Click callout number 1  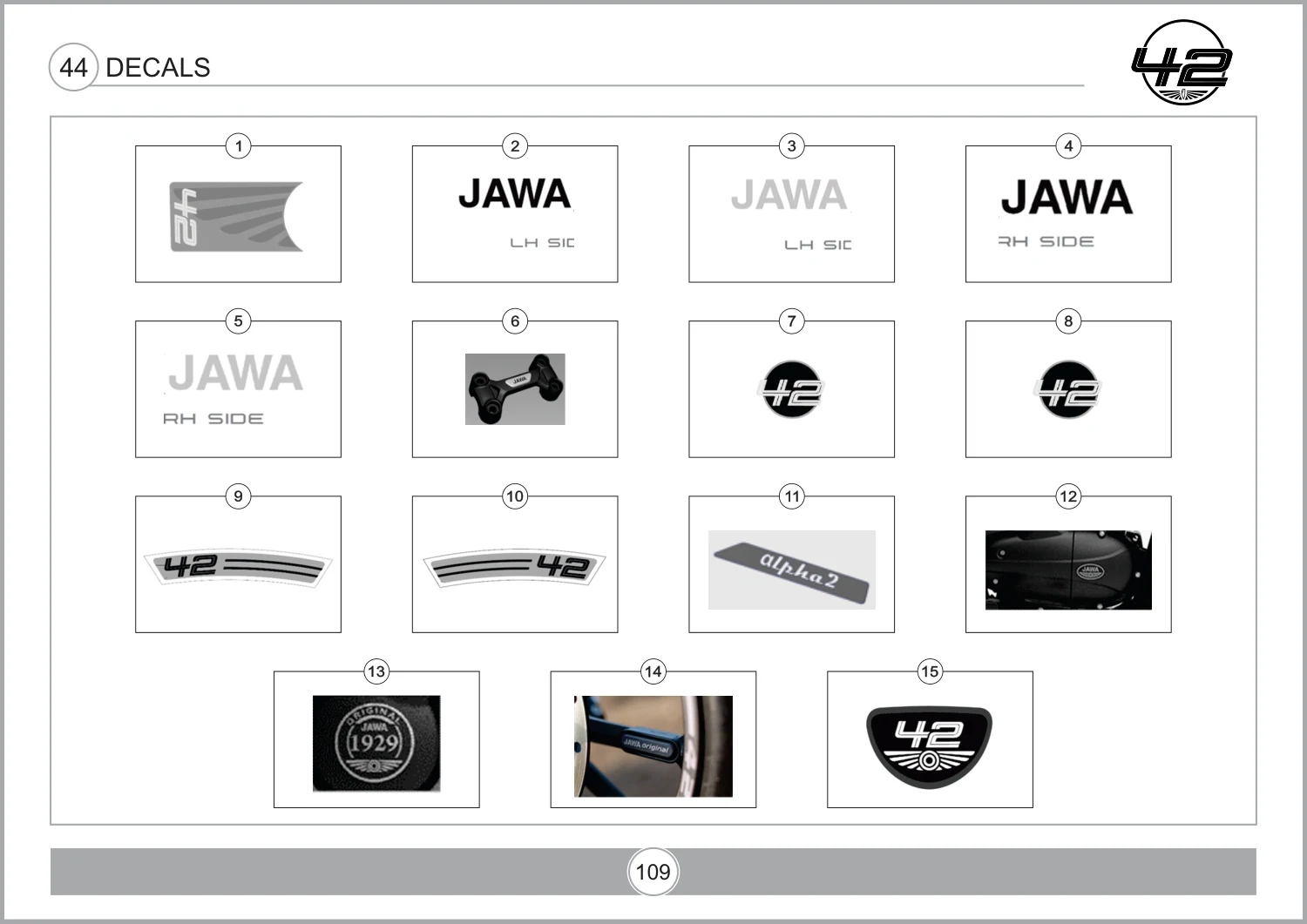pos(238,145)
